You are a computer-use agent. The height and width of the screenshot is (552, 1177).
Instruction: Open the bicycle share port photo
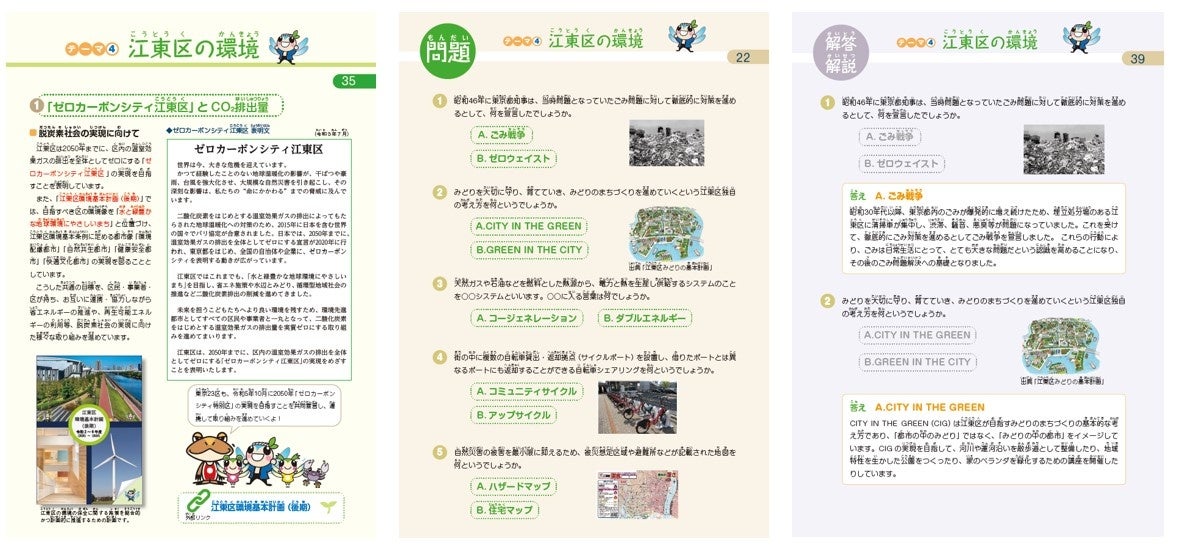tap(637, 408)
